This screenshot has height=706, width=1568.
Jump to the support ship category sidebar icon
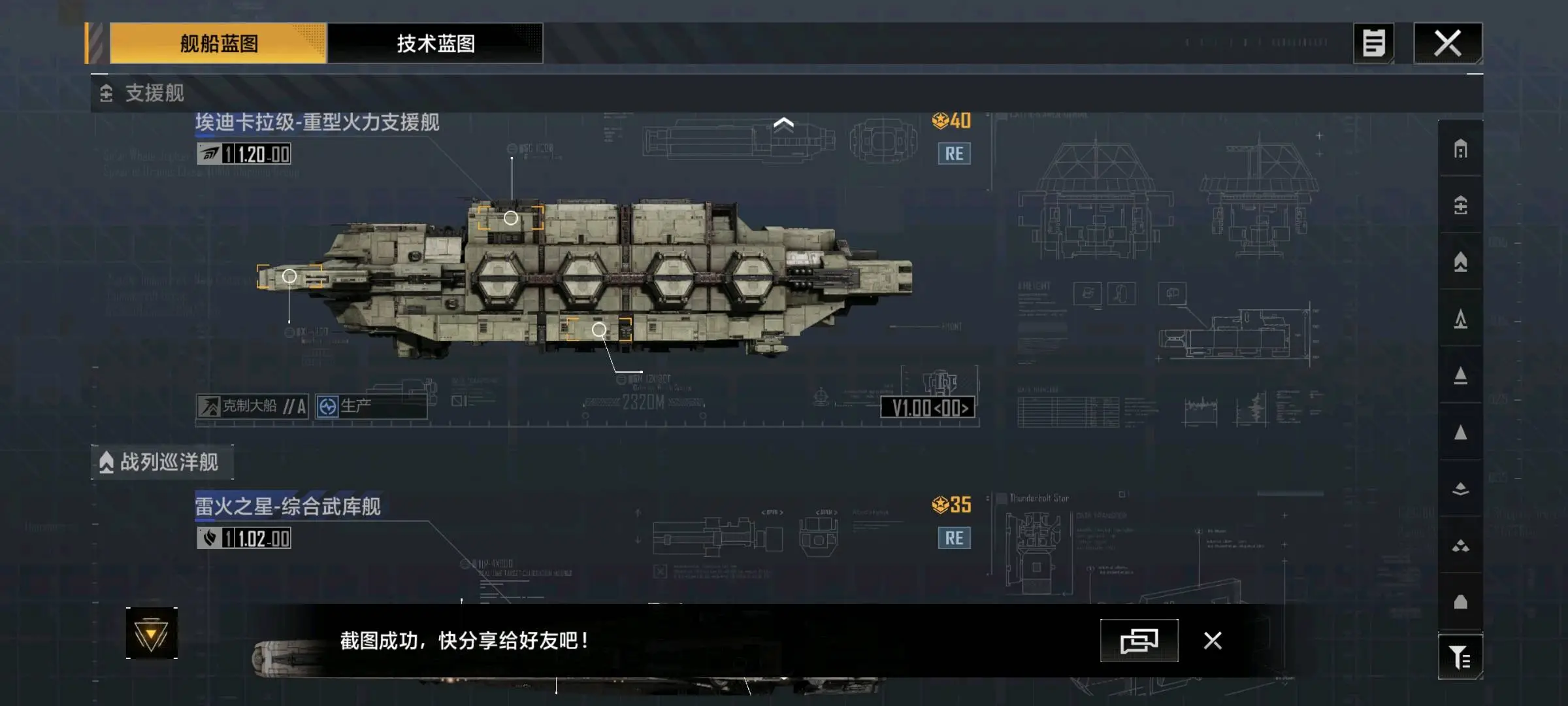coord(1460,205)
